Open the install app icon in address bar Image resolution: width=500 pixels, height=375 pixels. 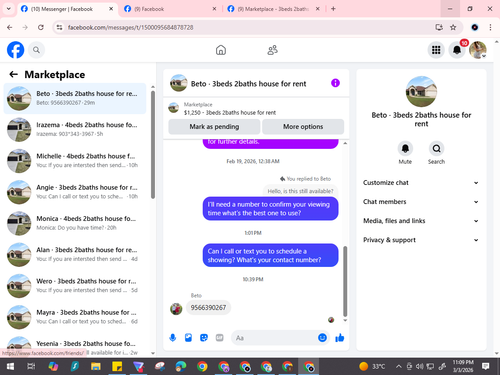point(439,27)
